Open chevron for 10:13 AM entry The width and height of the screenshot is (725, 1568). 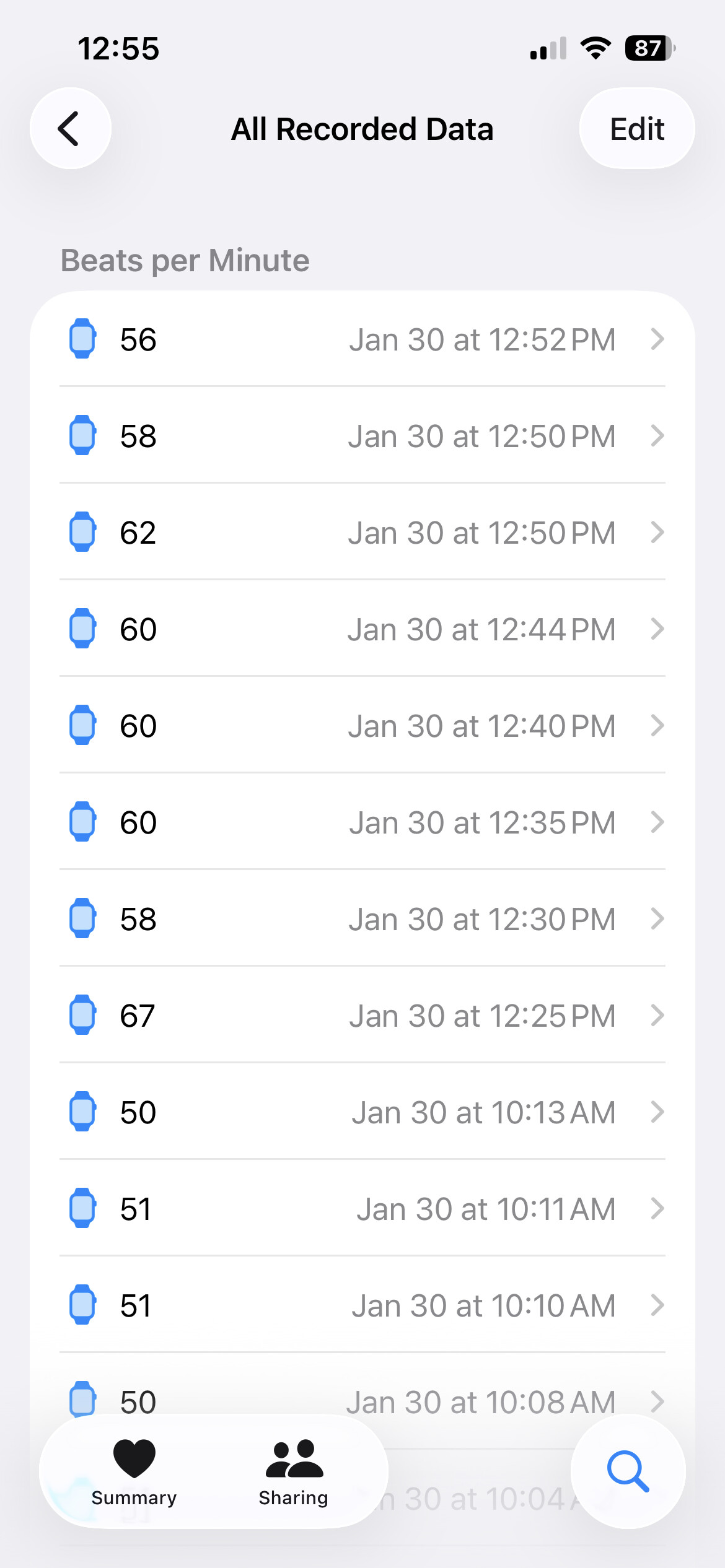click(657, 1112)
